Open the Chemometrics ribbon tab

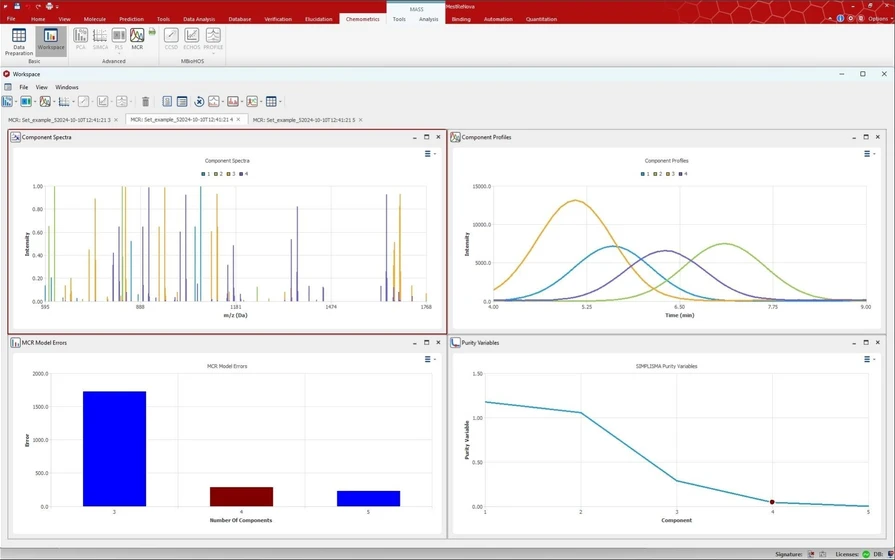(x=362, y=19)
